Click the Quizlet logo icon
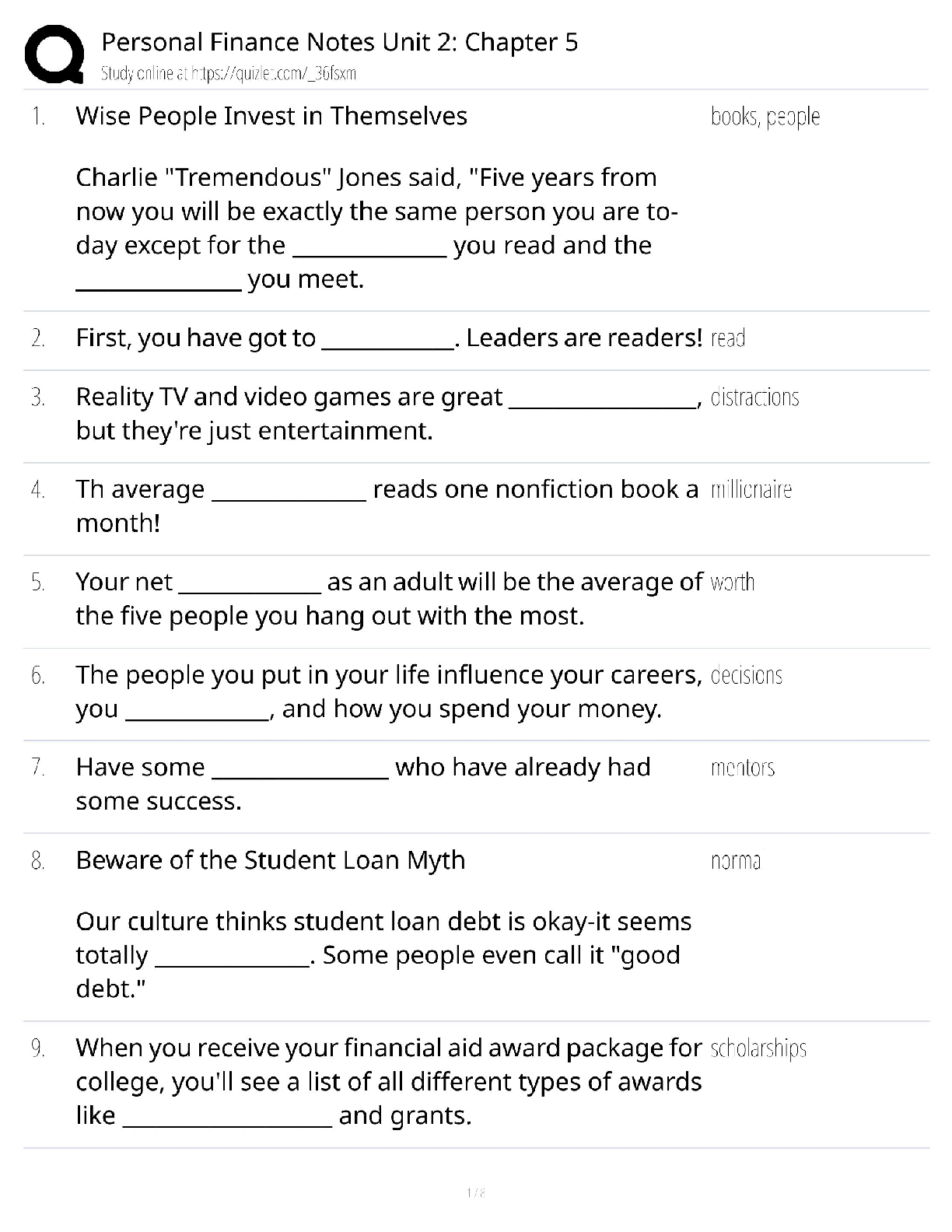The width and height of the screenshot is (952, 1232). pos(54,54)
